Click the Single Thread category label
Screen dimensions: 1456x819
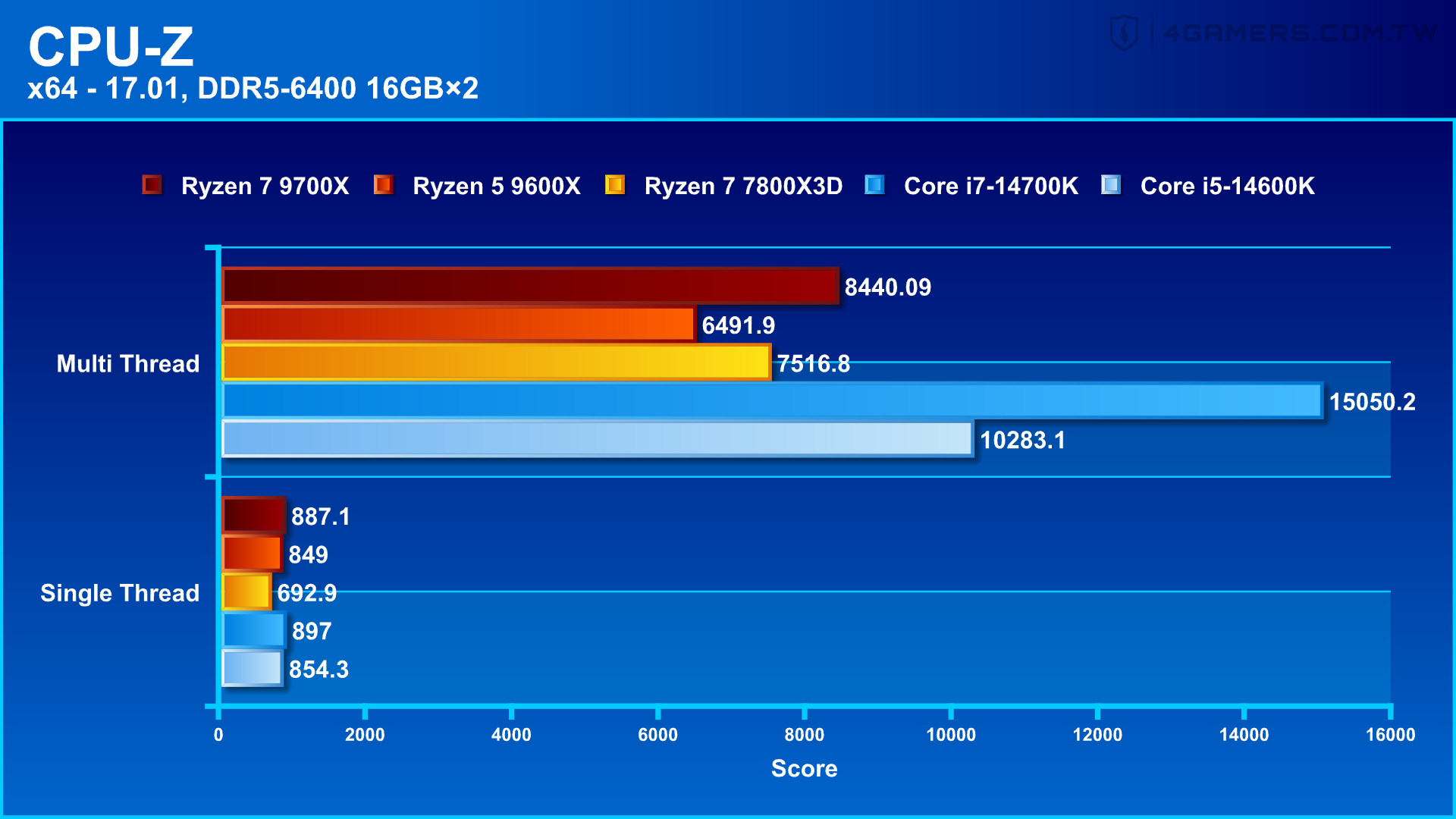[120, 593]
